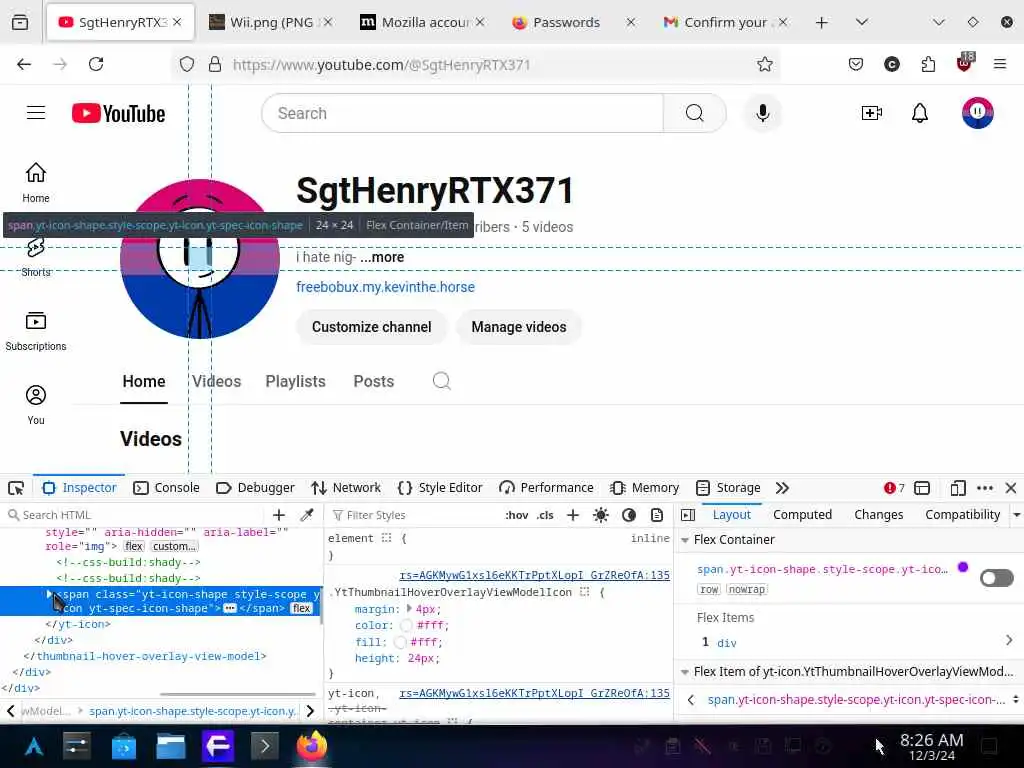The width and height of the screenshot is (1024, 768).
Task: Switch to the Console tab
Action: point(166,488)
